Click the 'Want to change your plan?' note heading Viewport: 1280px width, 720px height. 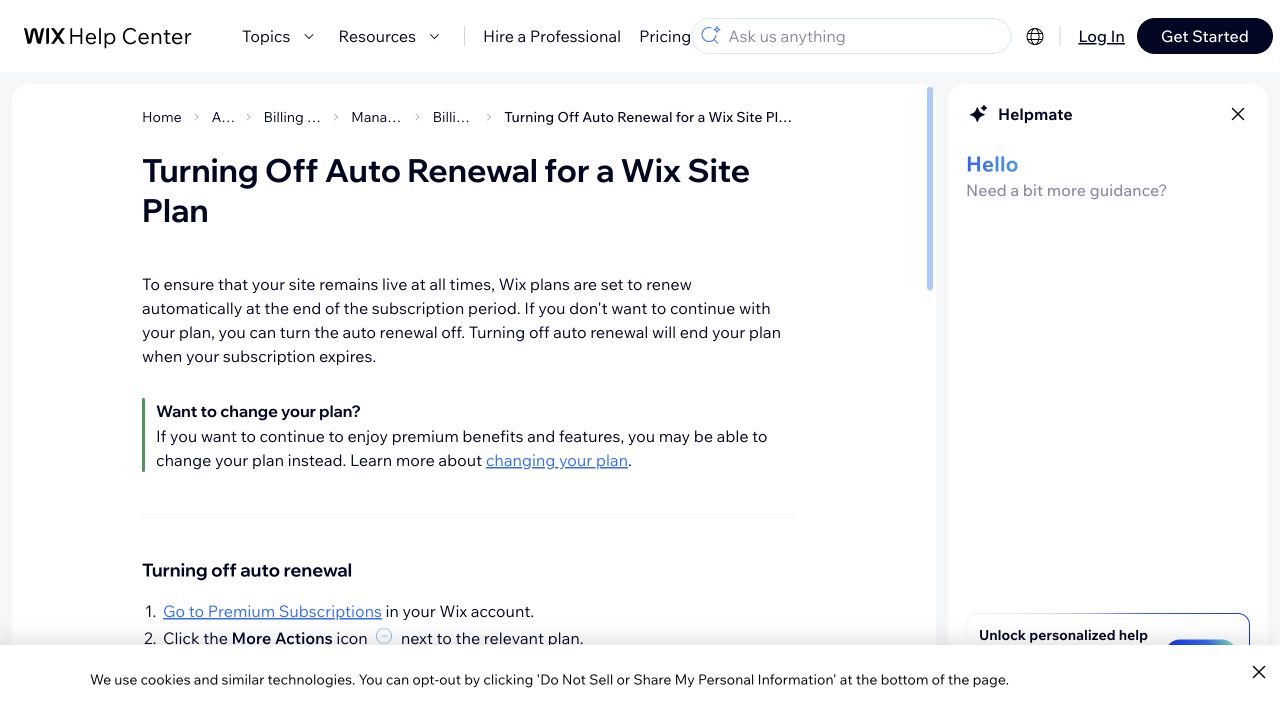pos(258,411)
